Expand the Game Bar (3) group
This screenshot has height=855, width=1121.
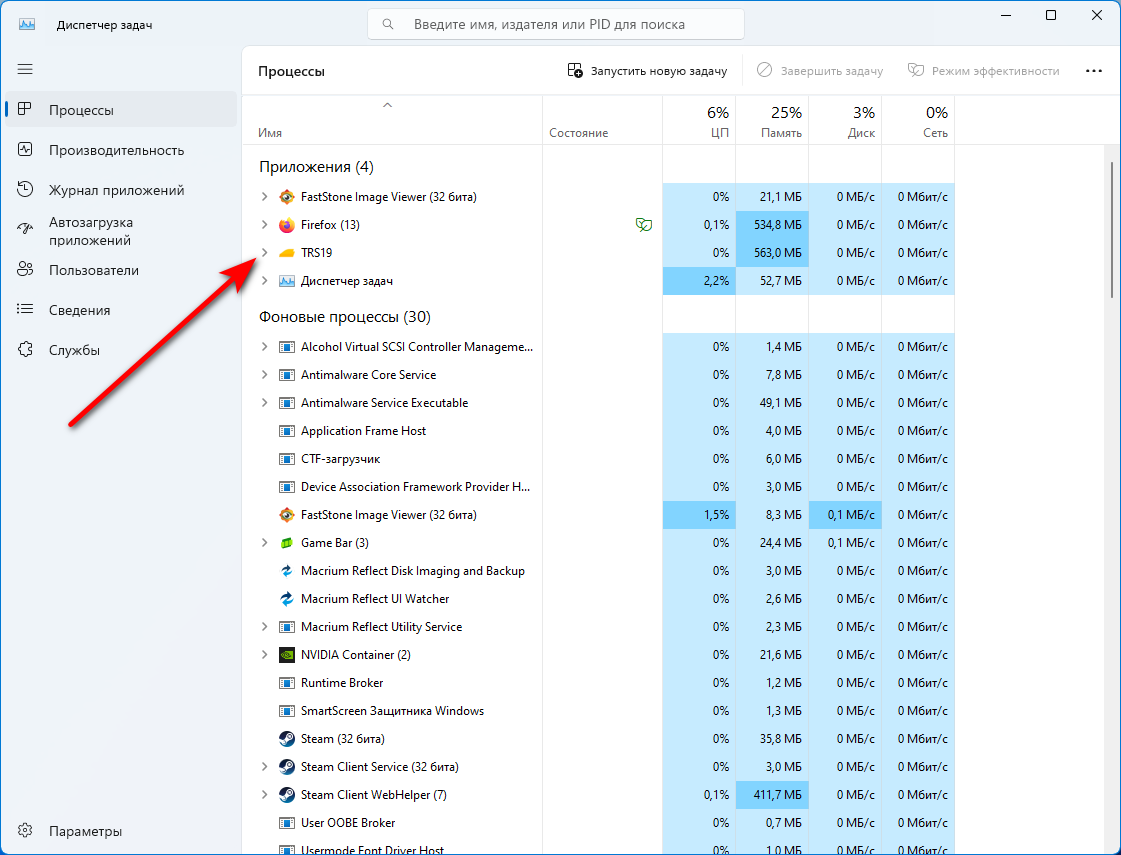[265, 543]
